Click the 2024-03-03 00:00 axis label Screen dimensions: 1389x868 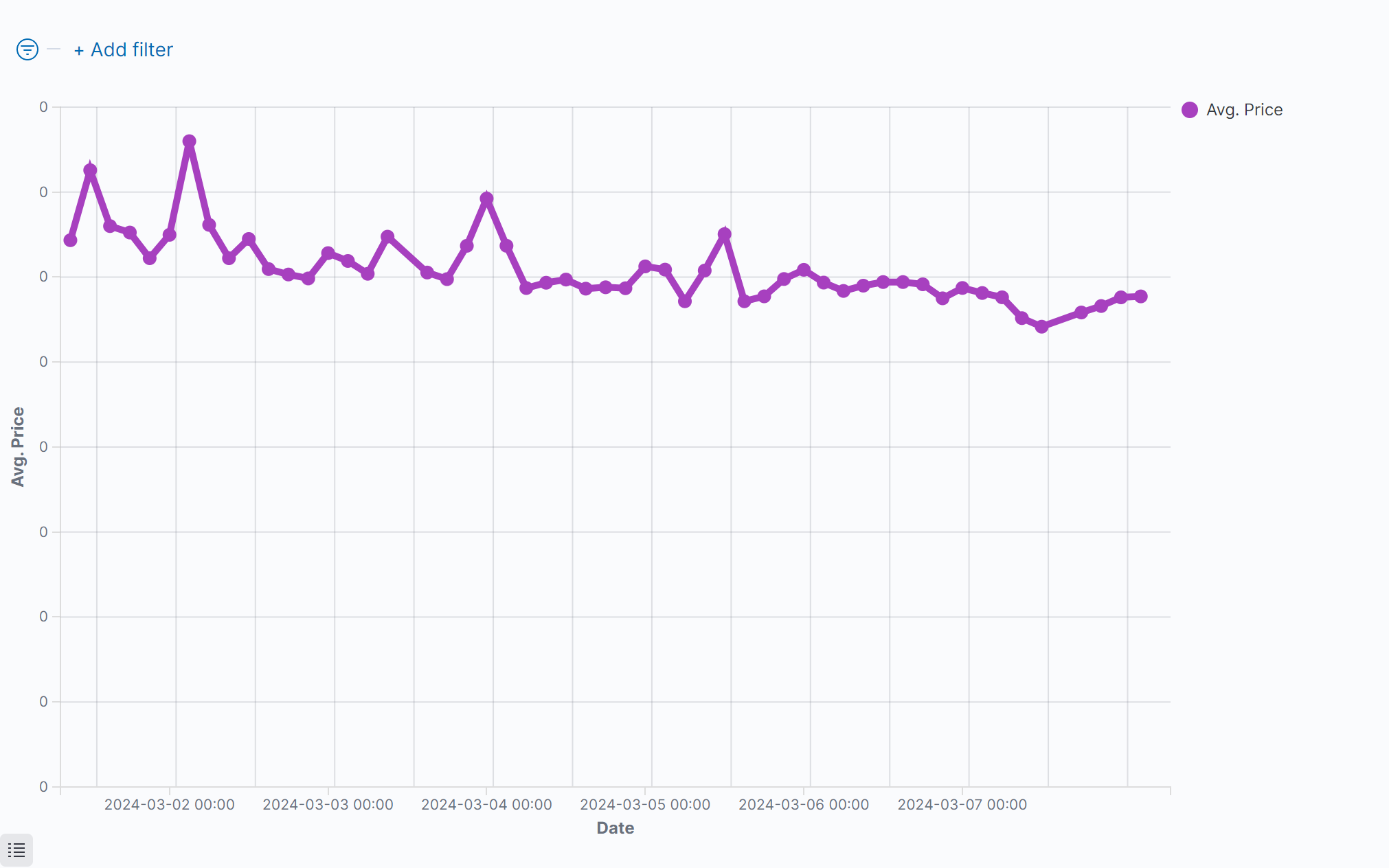(328, 805)
